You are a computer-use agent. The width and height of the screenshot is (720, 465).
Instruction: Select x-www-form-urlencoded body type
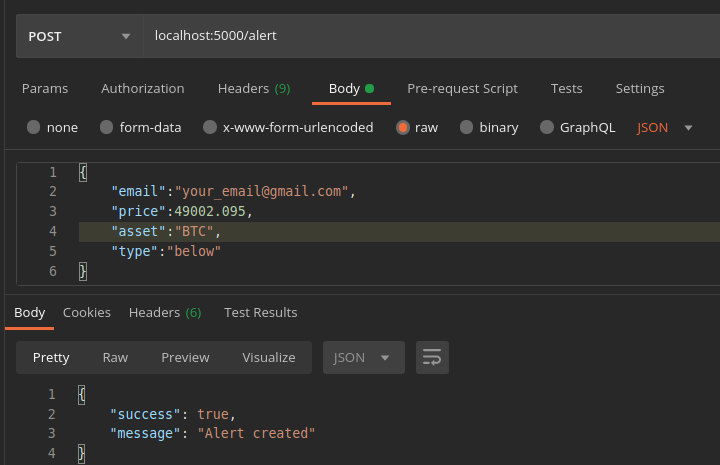(x=210, y=127)
